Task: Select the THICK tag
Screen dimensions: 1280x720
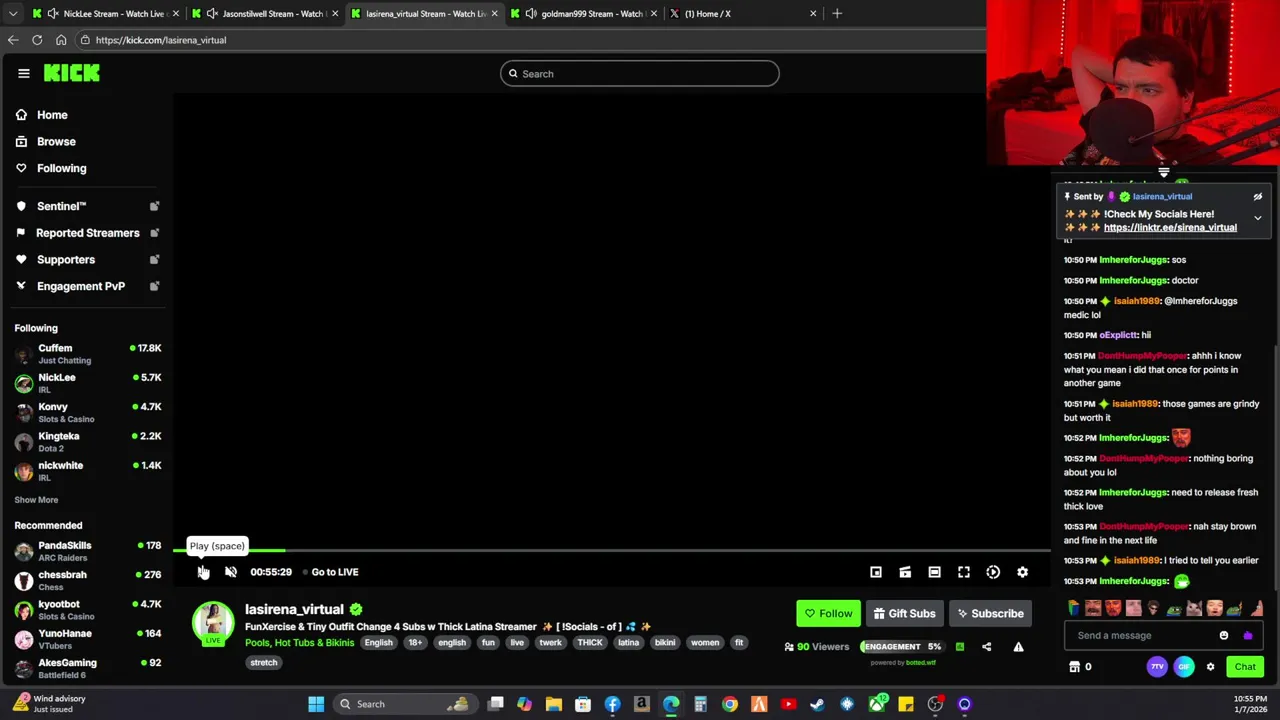Action: tap(589, 643)
